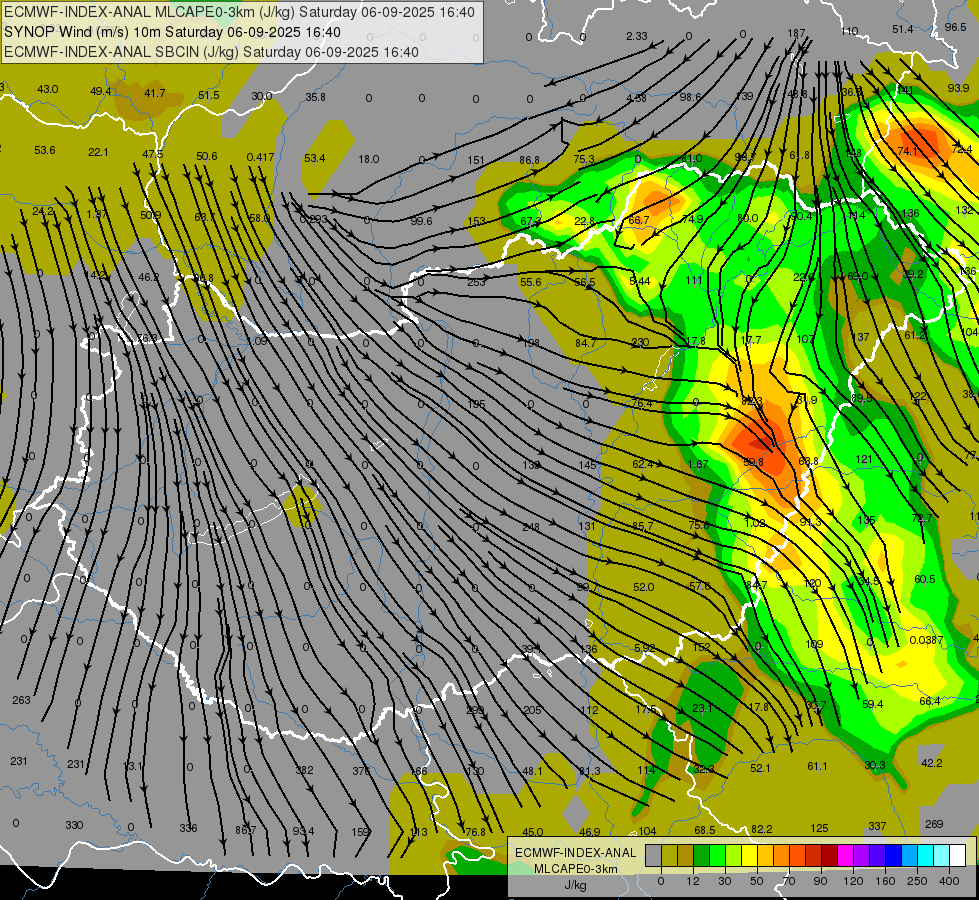
Task: Click the map value 5.92
Action: point(644,648)
